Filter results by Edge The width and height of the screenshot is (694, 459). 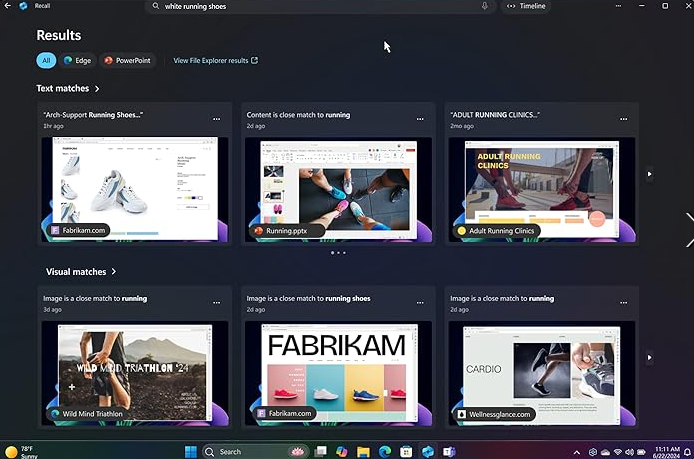point(77,60)
